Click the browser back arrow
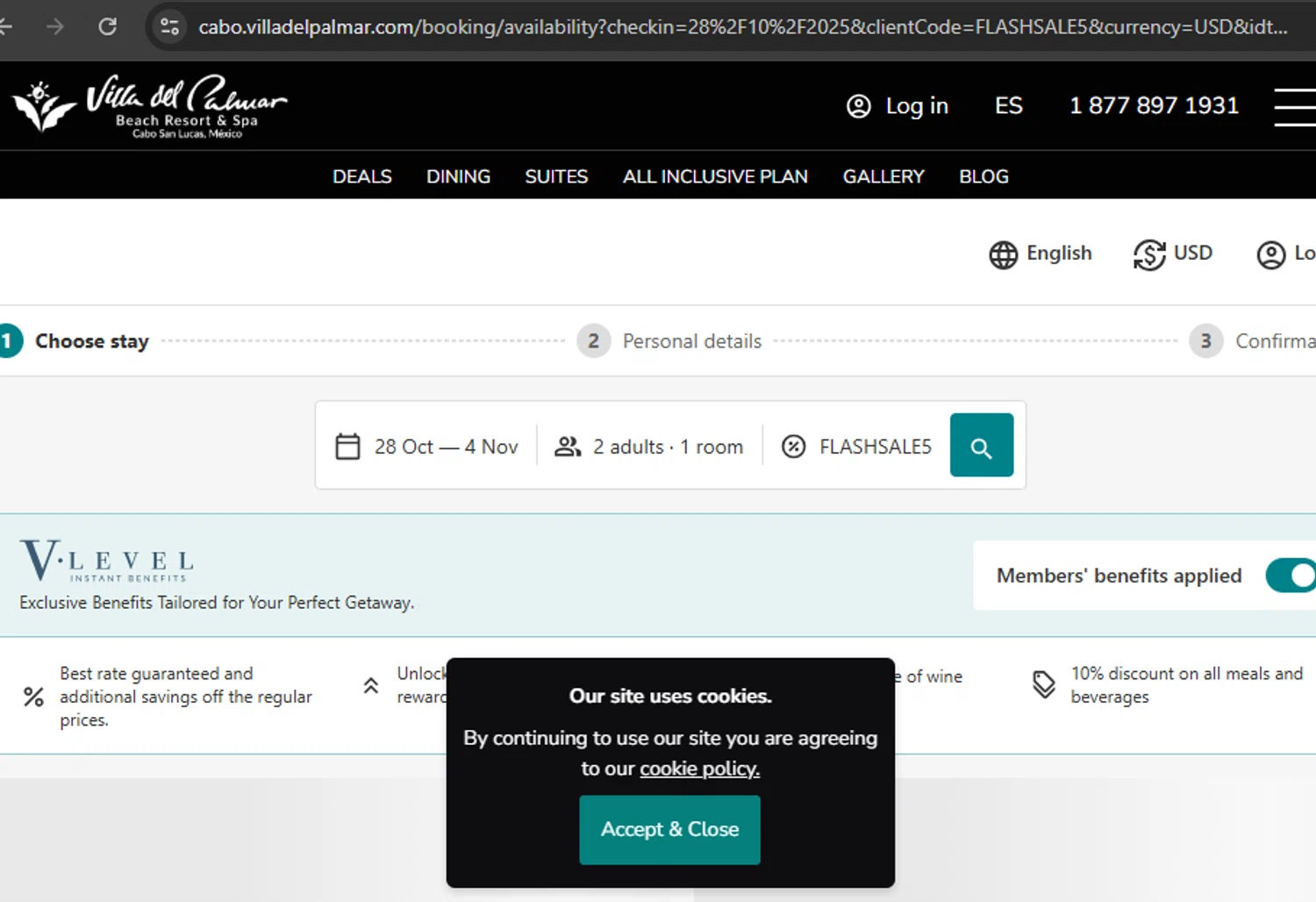Image resolution: width=1316 pixels, height=902 pixels. (5, 26)
